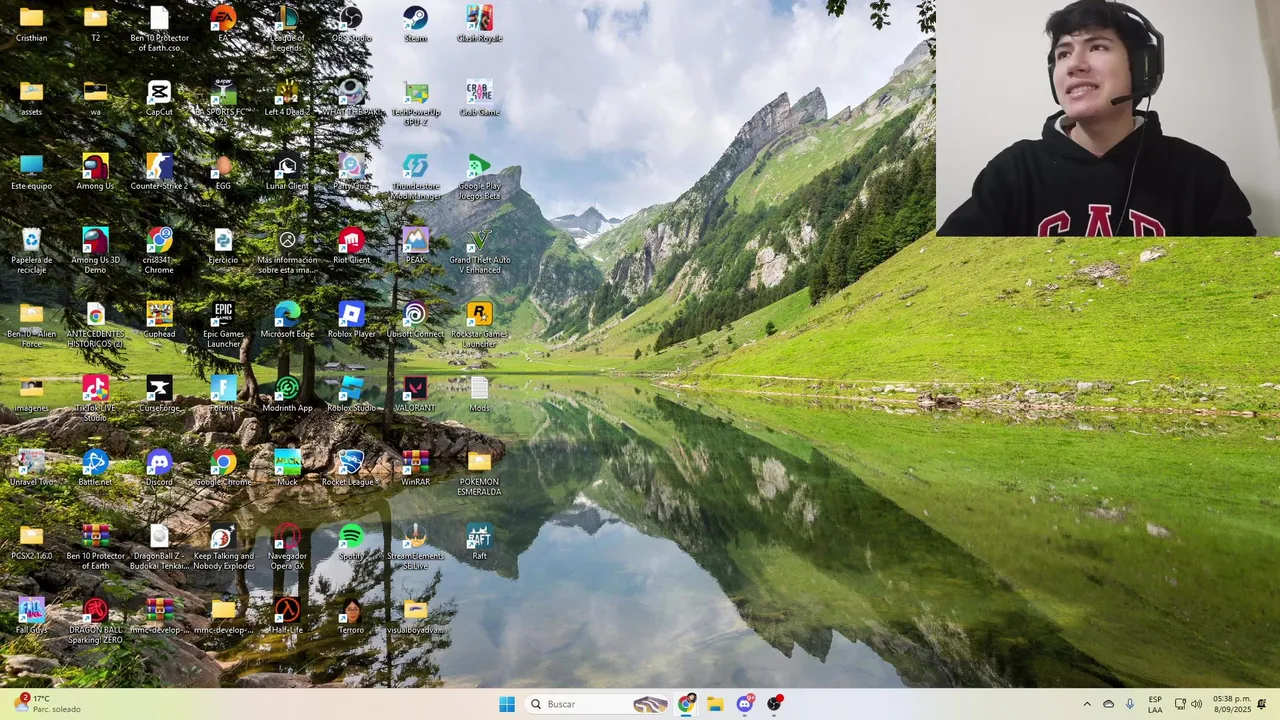This screenshot has height=720, width=1280.
Task: Open Discord from the taskbar
Action: point(745,704)
